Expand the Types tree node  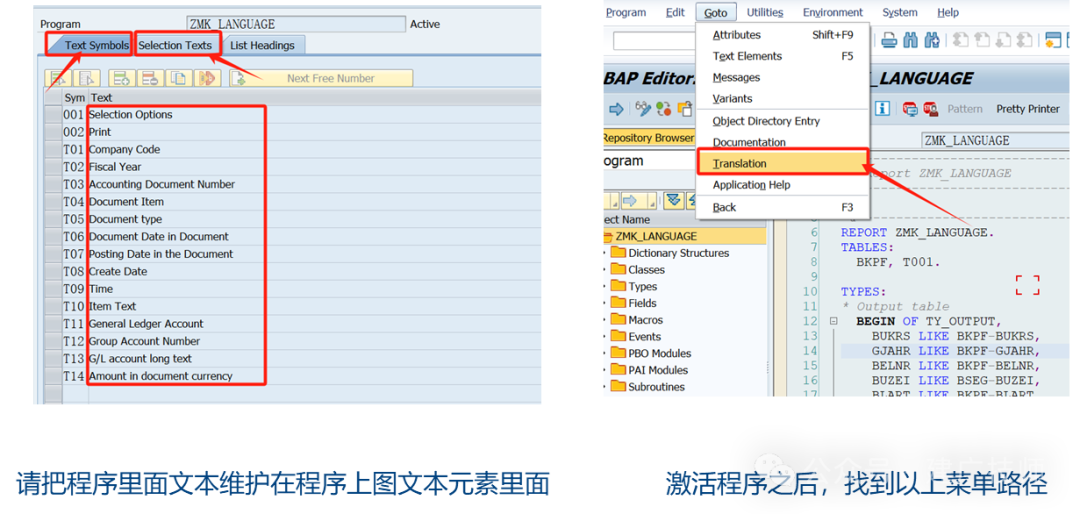pos(605,287)
